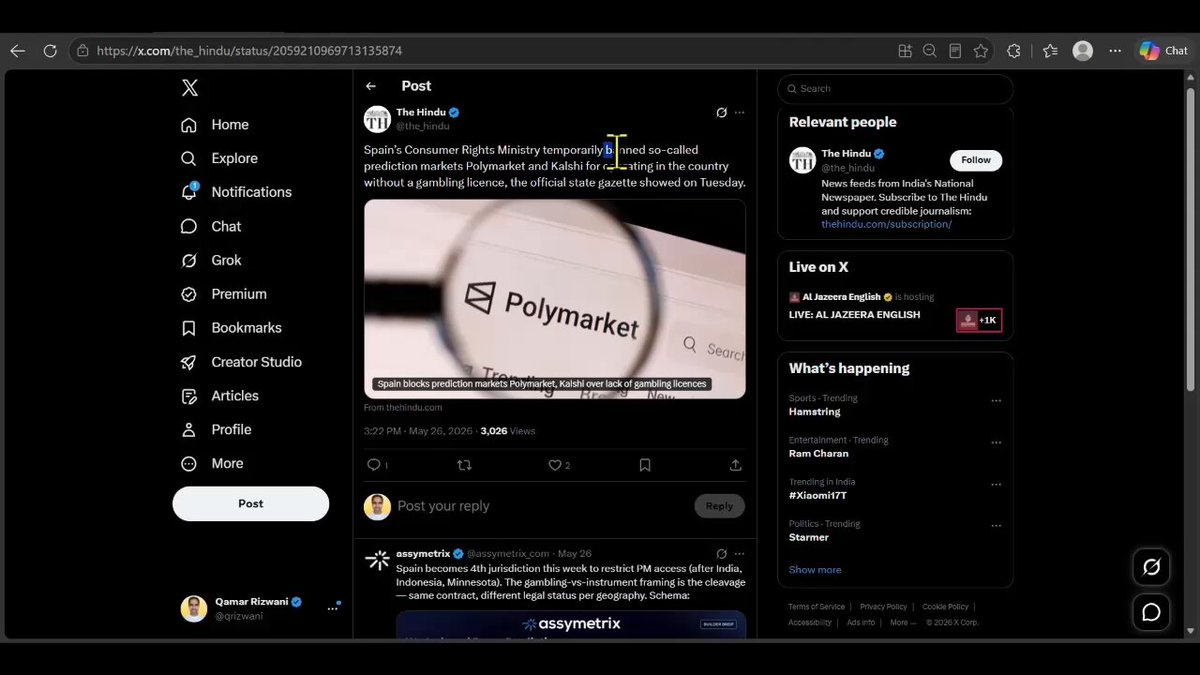Open the Polymarket article image
The height and width of the screenshot is (675, 1200).
pos(555,299)
